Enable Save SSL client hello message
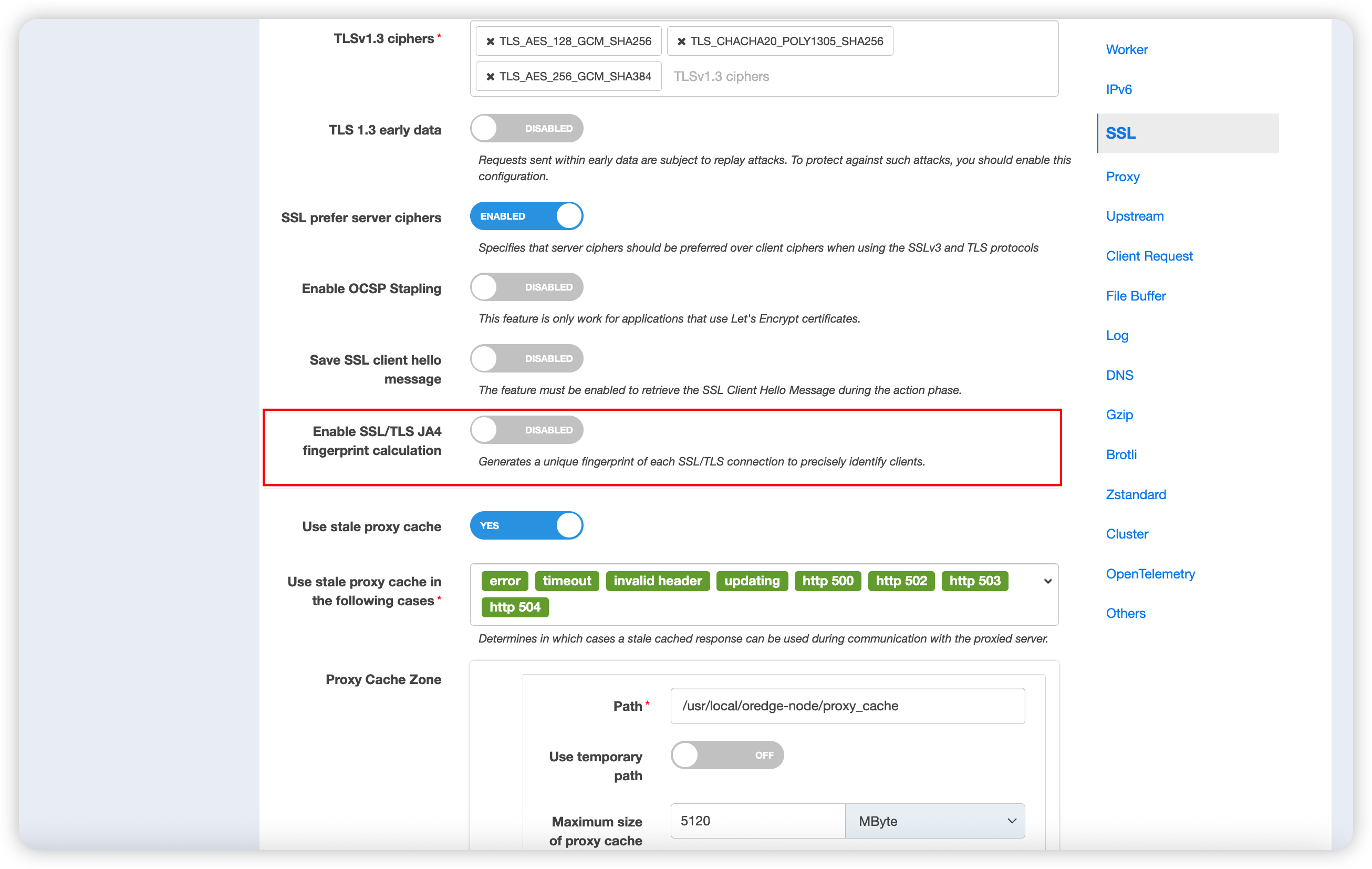The height and width of the screenshot is (869, 1372). click(526, 358)
